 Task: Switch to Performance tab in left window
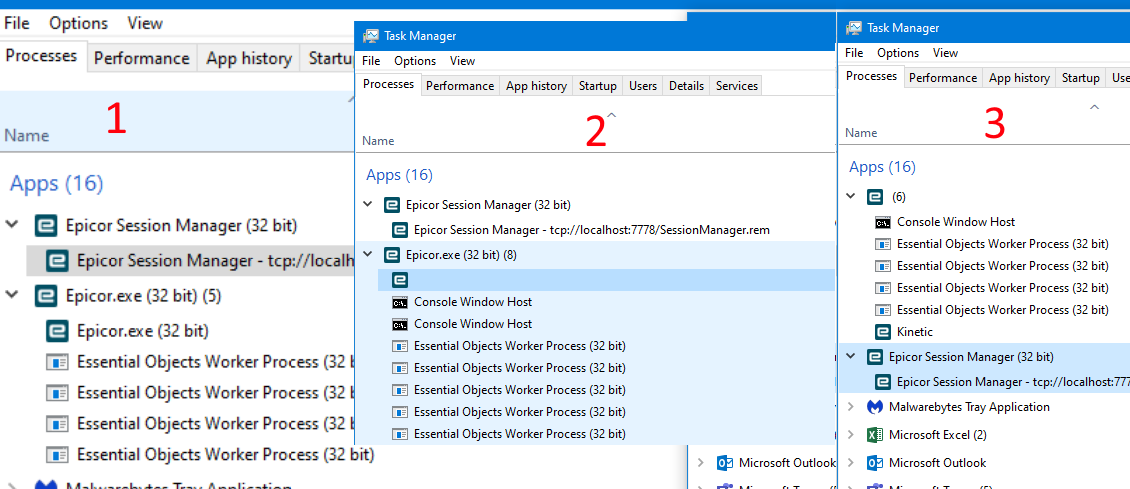(x=142, y=58)
